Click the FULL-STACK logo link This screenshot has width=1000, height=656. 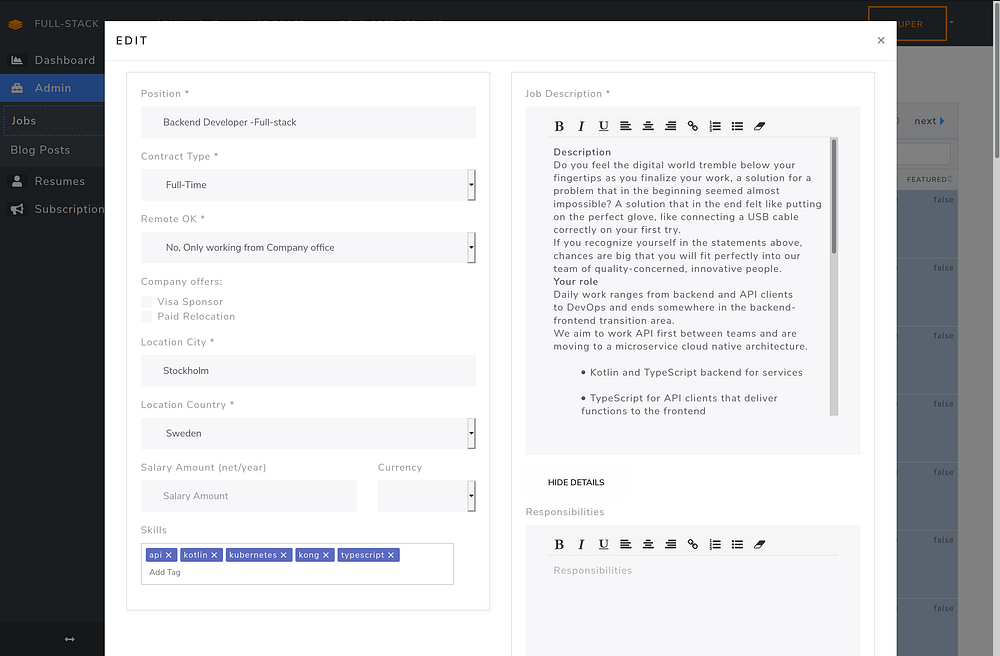pyautogui.click(x=54, y=24)
